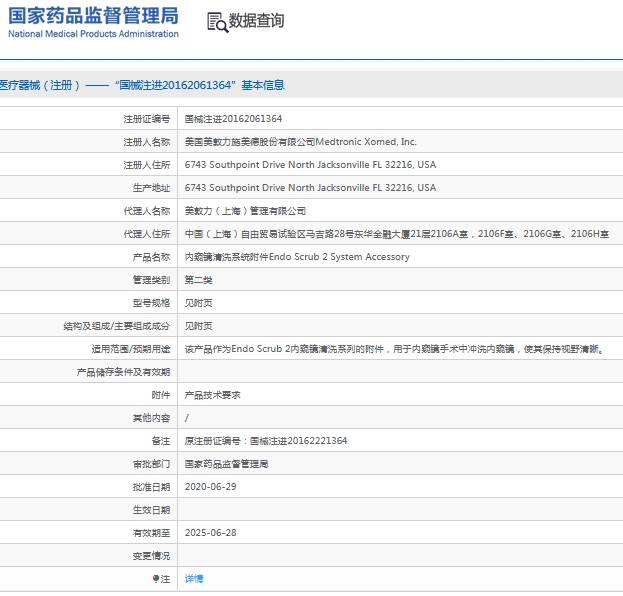623x596 pixels.
Task: Click the 审批部门 label
Action: [x=151, y=464]
